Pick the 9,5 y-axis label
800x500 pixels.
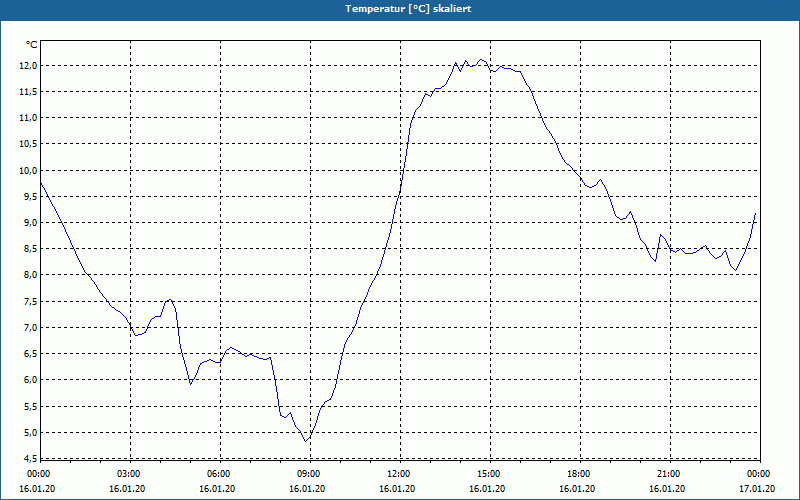(31, 196)
